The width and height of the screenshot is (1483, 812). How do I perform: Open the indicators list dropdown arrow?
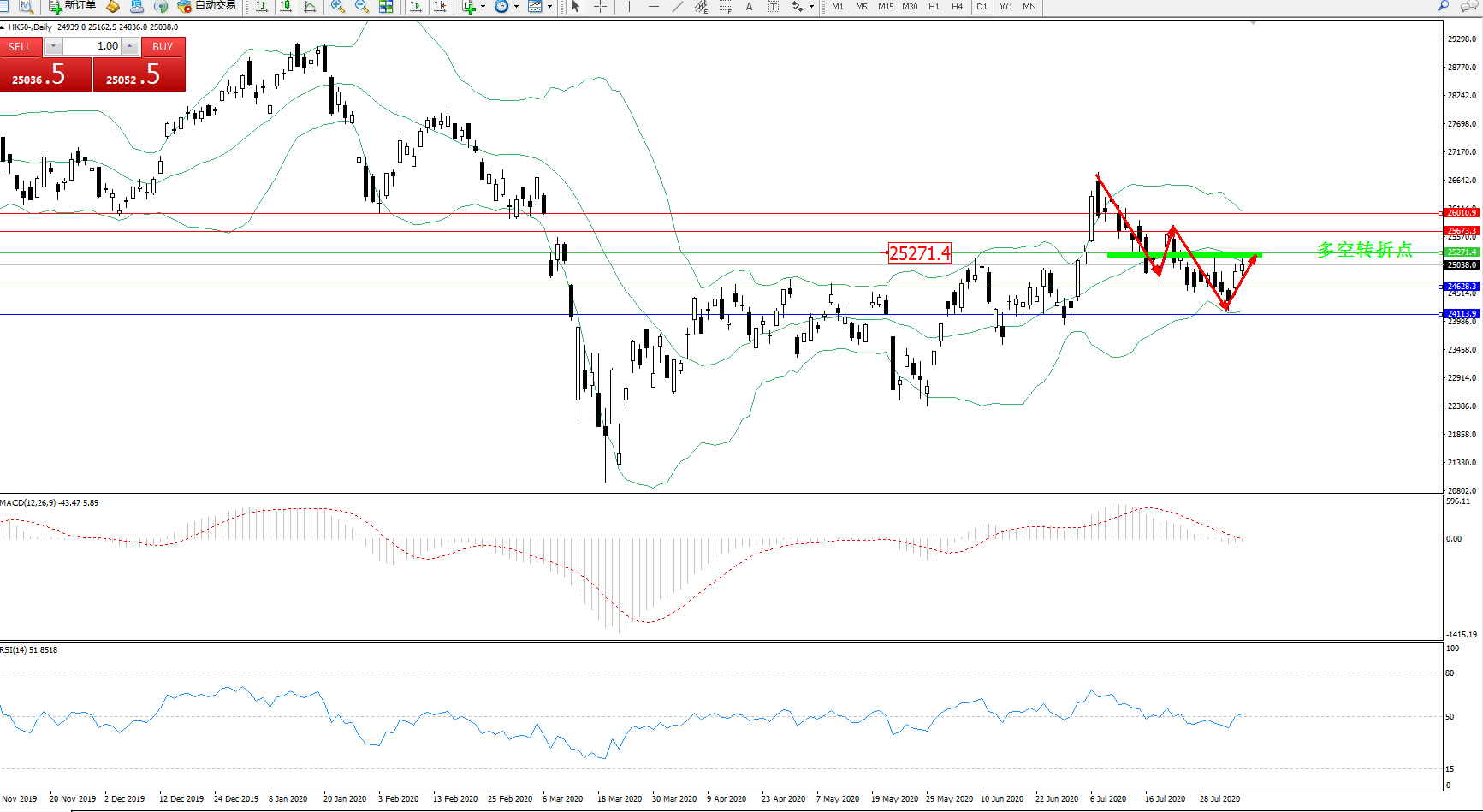(x=483, y=7)
